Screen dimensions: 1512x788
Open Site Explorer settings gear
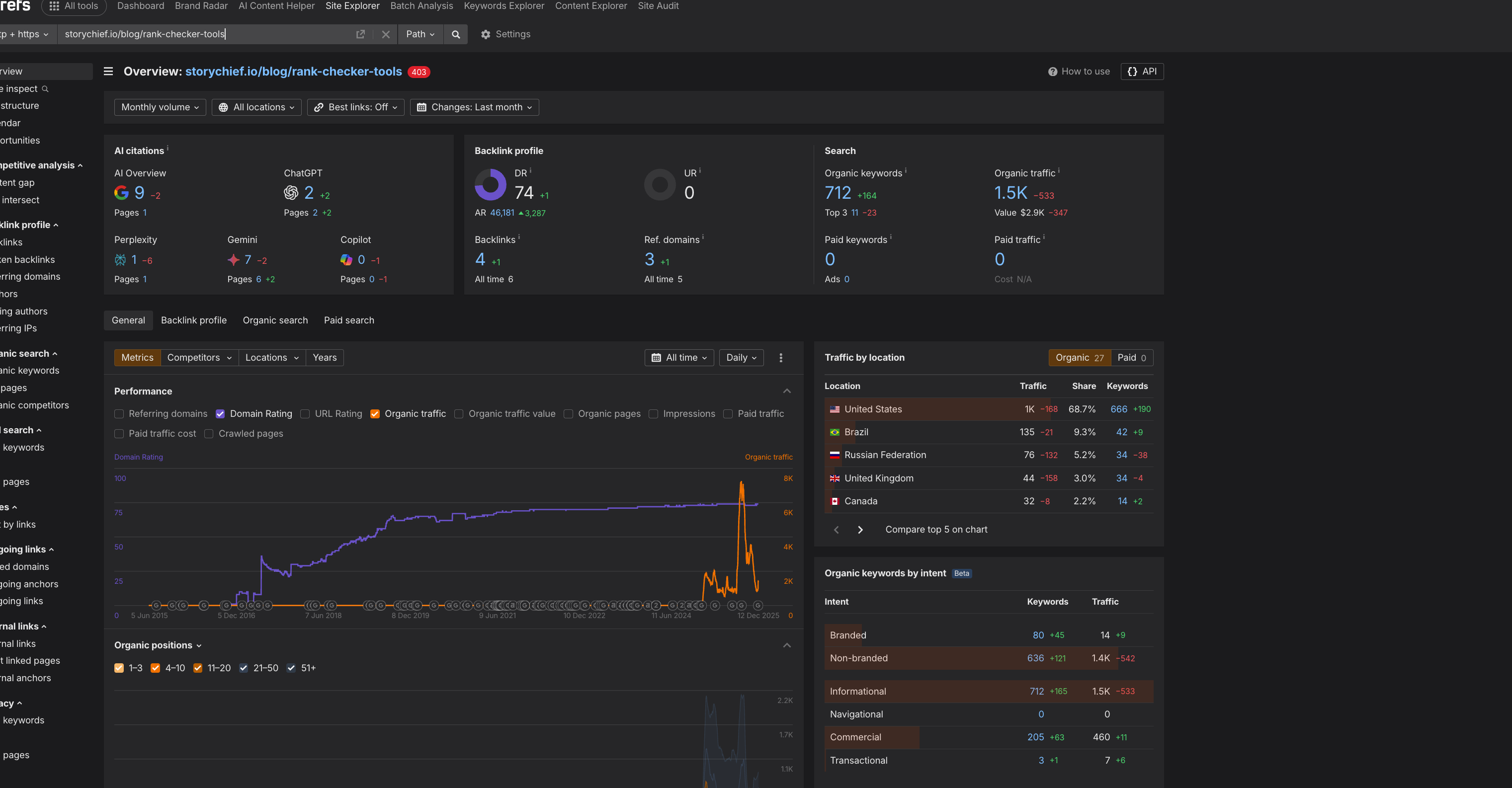coord(487,34)
